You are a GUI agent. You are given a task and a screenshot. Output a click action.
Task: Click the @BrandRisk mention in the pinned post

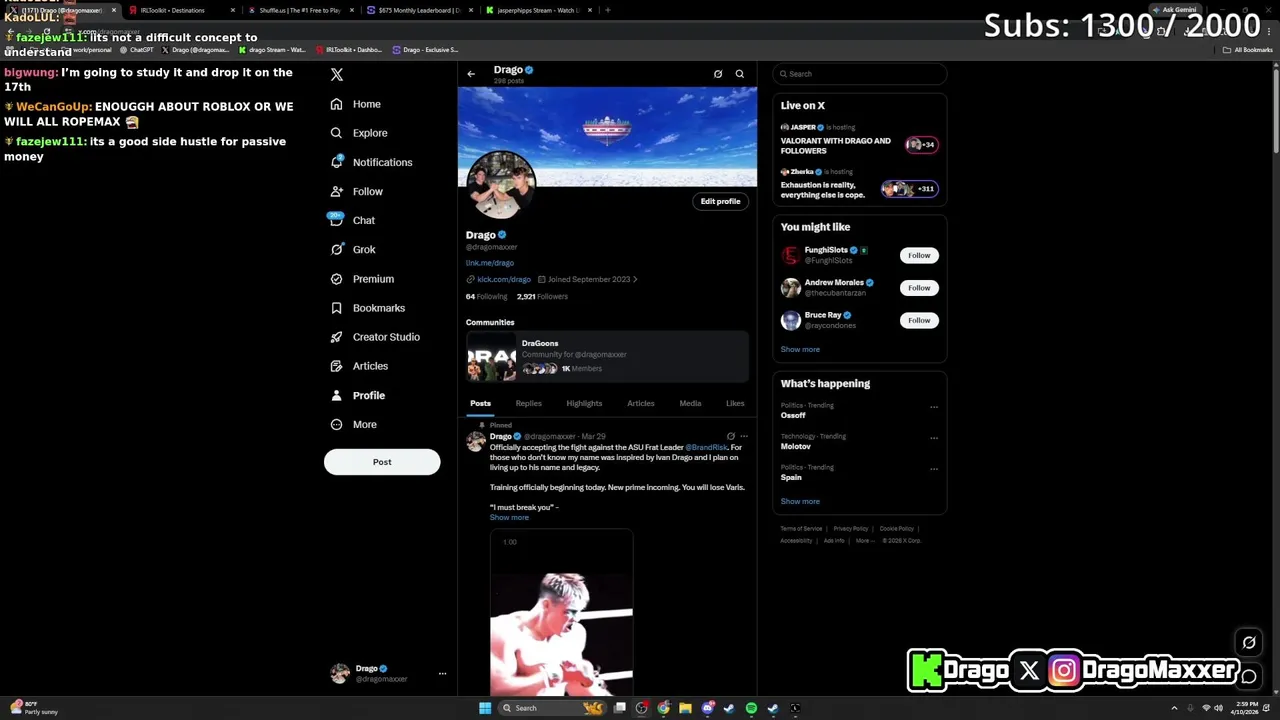[706, 447]
